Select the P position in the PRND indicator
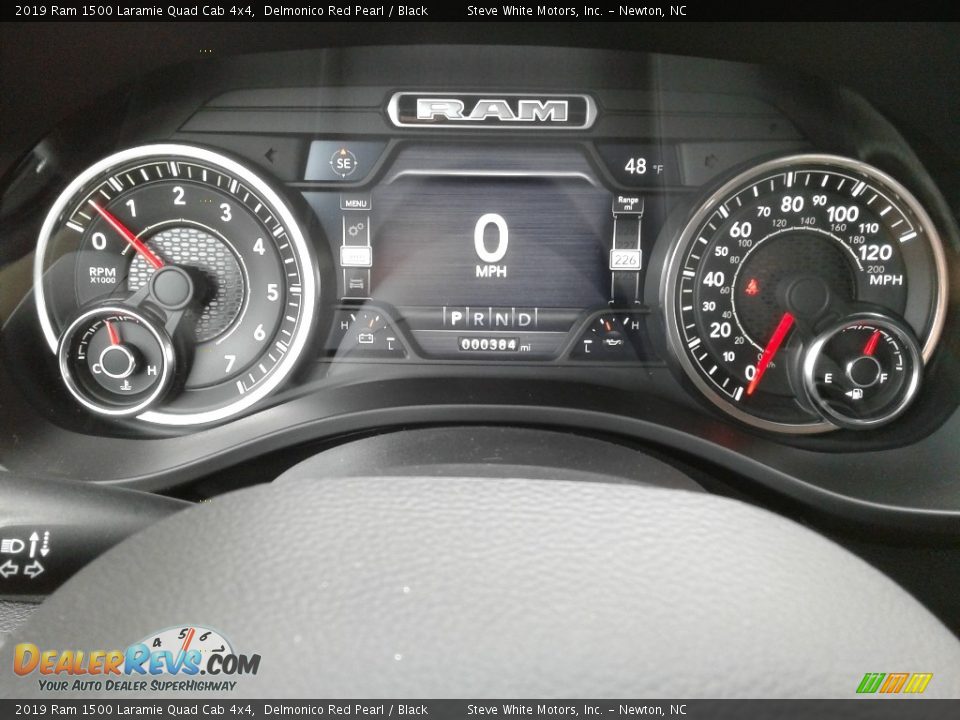Viewport: 960px width, 720px height. tap(456, 318)
